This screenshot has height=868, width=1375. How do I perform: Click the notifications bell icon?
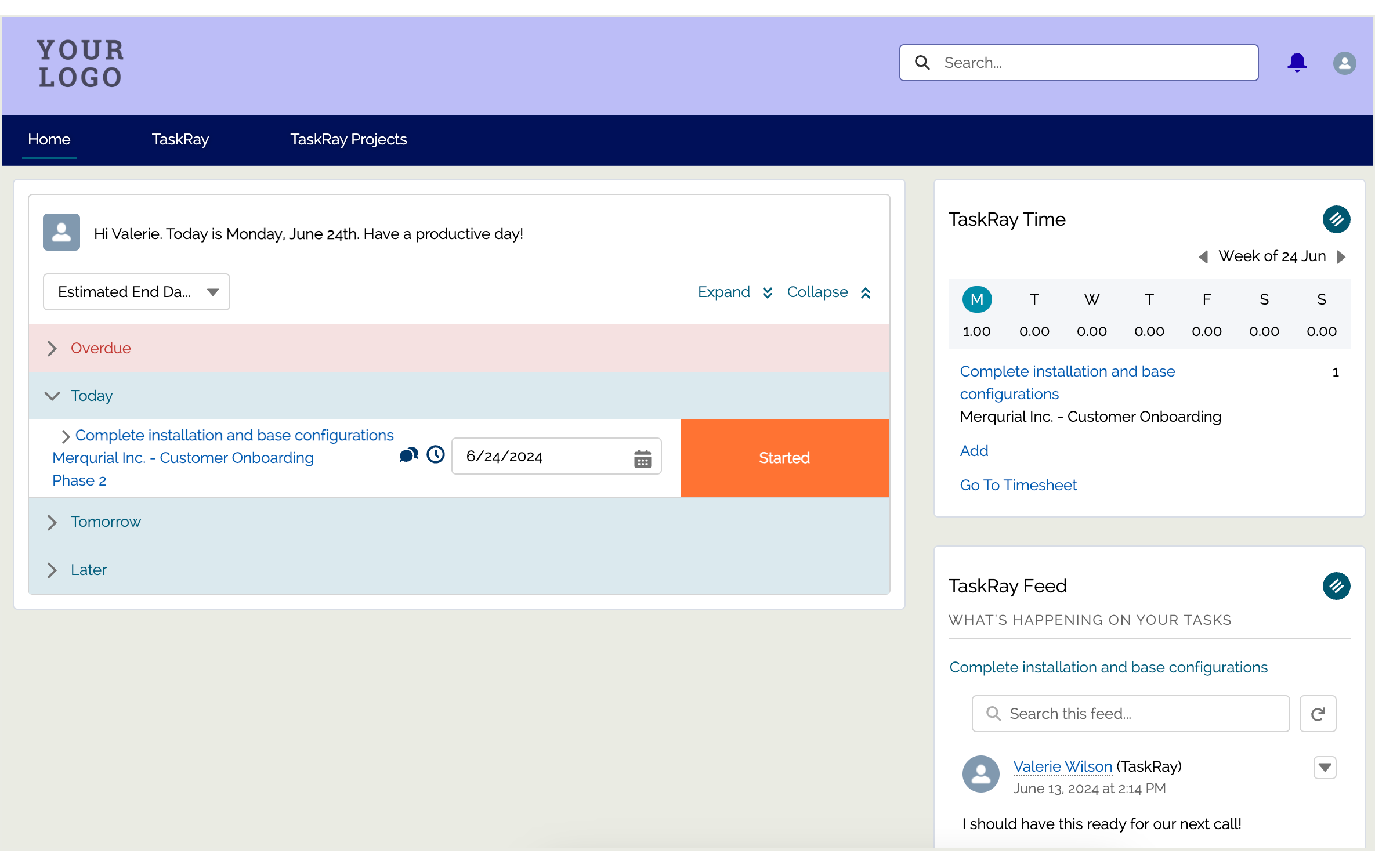[x=1297, y=63]
